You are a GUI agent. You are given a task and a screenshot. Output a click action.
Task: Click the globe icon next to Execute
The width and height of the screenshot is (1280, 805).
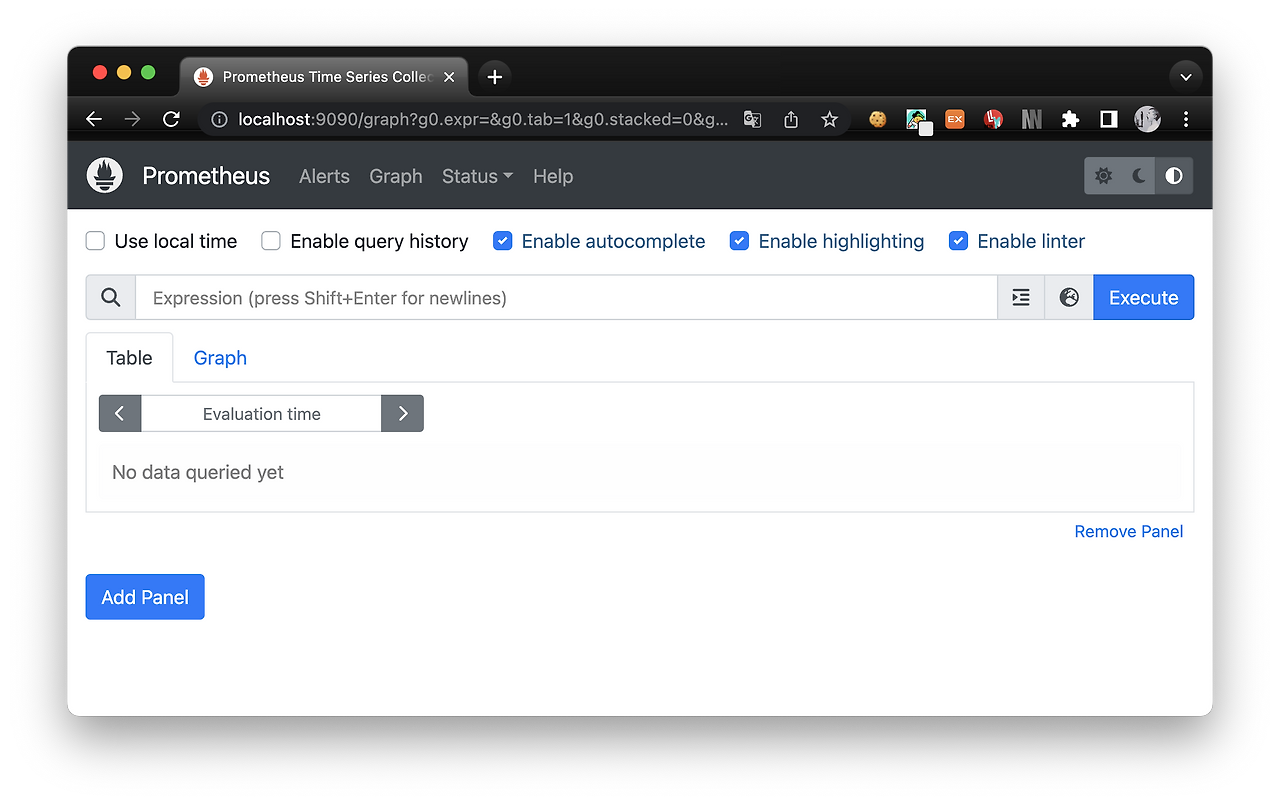(x=1069, y=297)
